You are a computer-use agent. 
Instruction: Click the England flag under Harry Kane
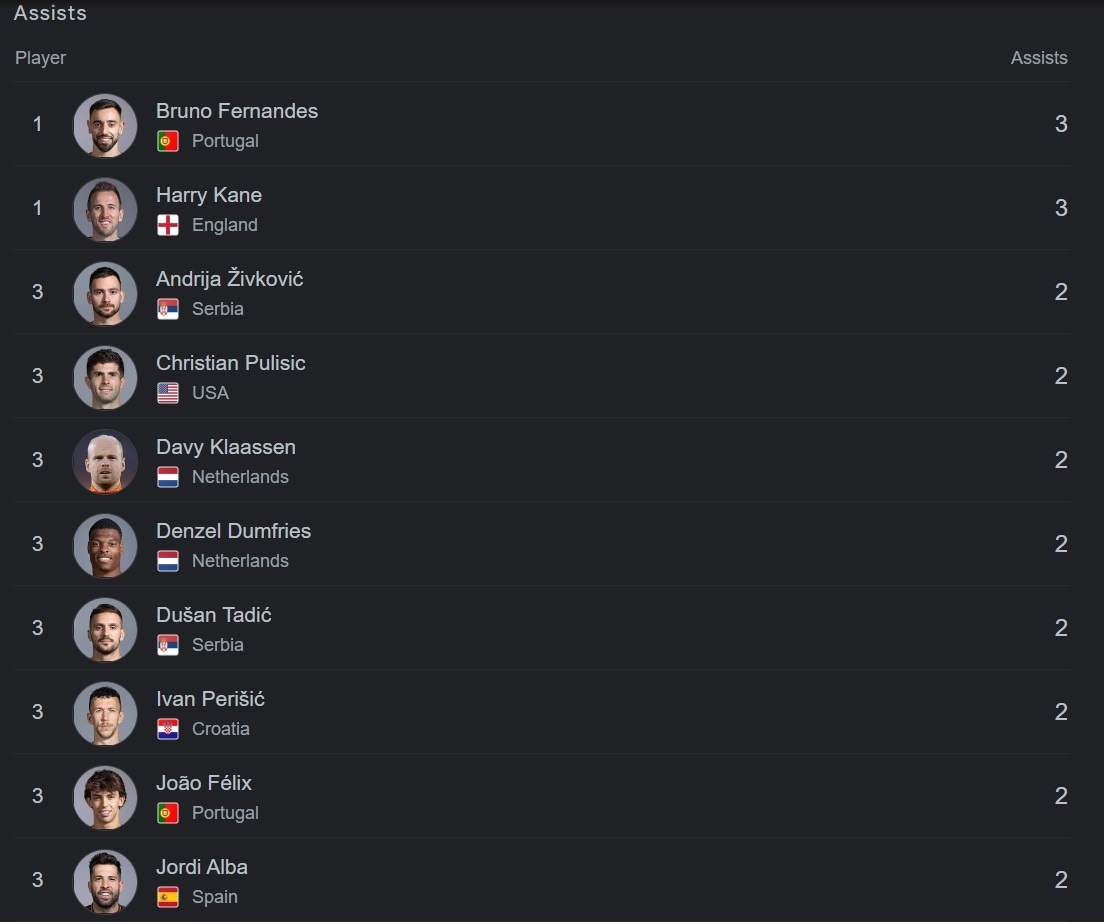pyautogui.click(x=168, y=225)
